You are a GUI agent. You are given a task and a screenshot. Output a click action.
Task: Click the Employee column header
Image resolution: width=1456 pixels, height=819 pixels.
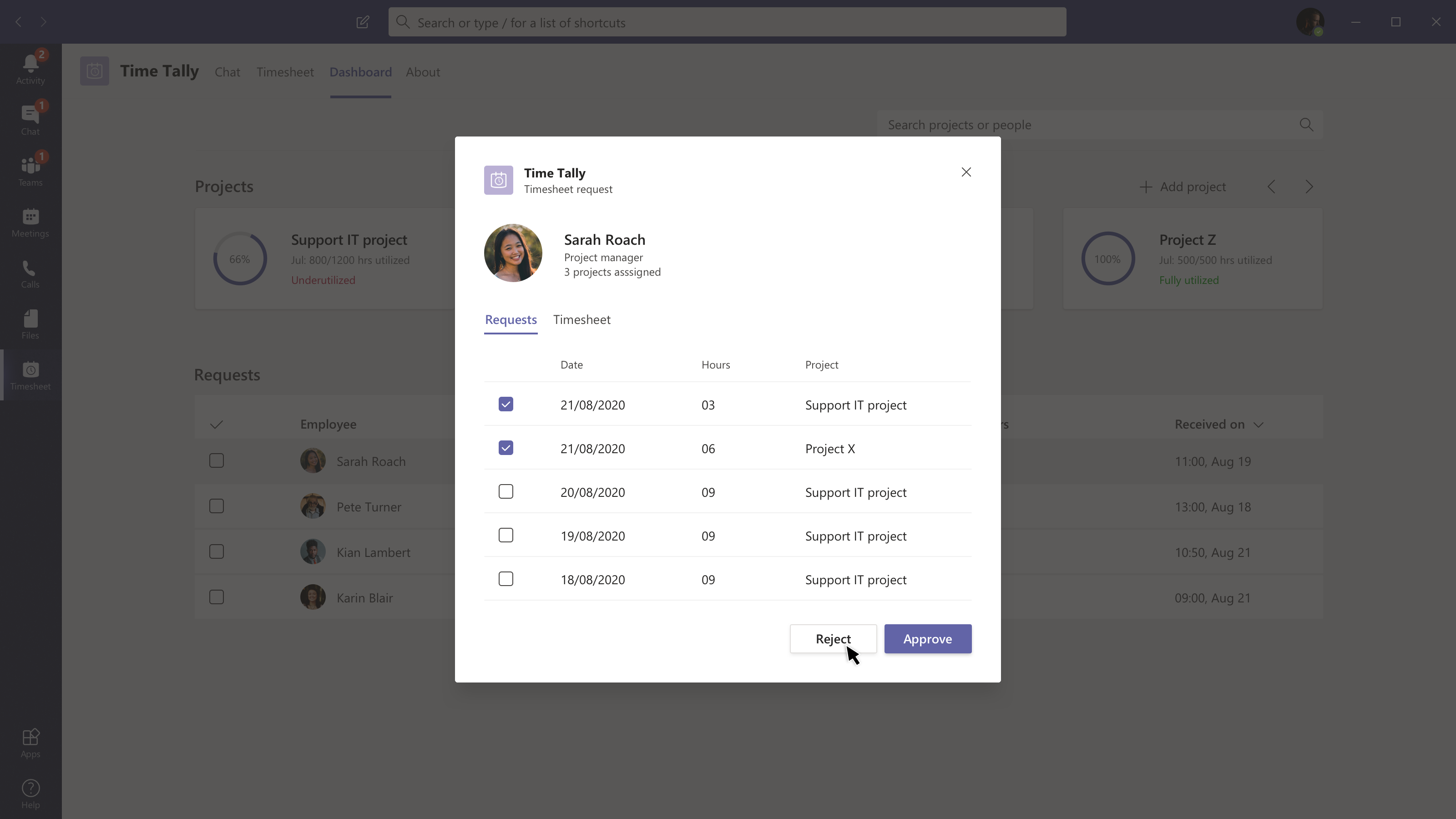click(328, 425)
